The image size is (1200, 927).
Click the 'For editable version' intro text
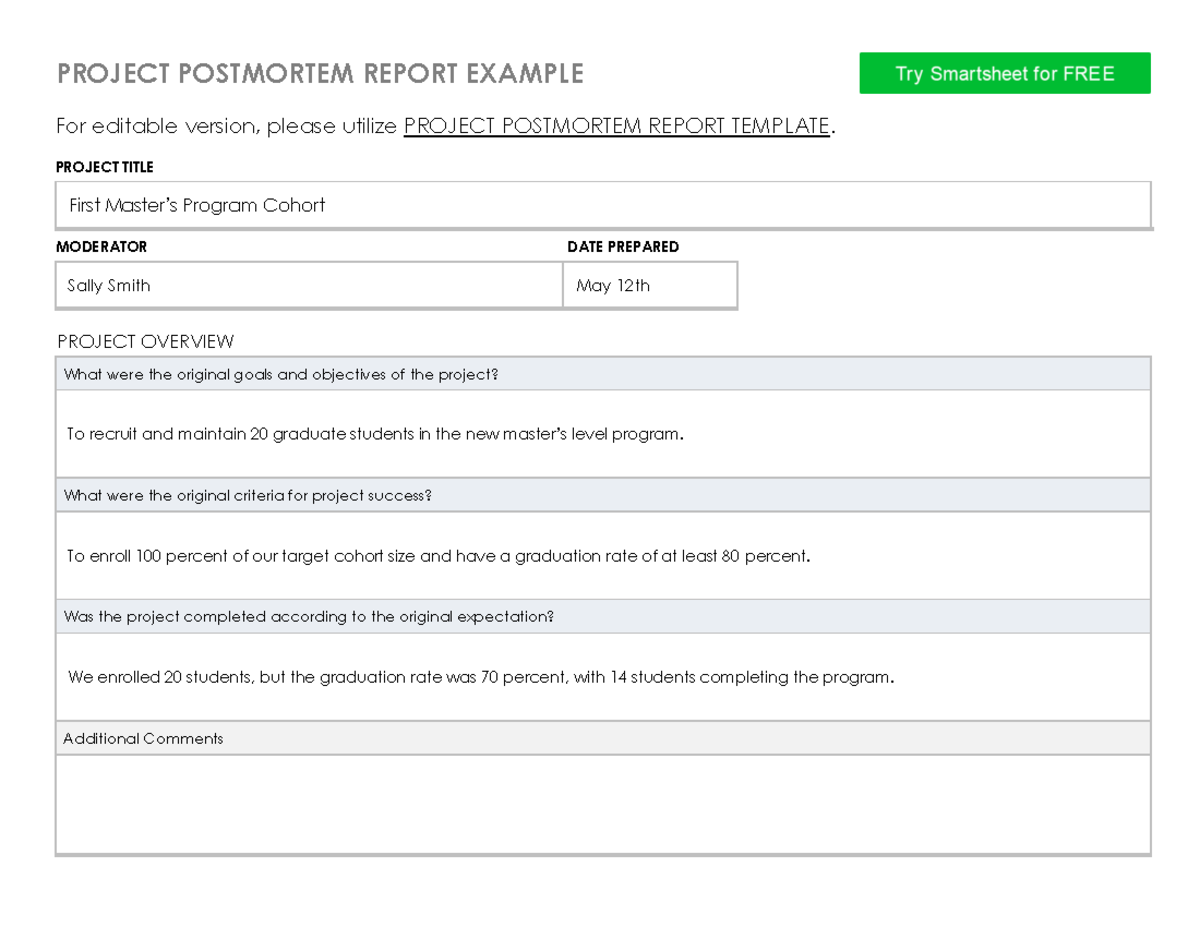tap(227, 126)
